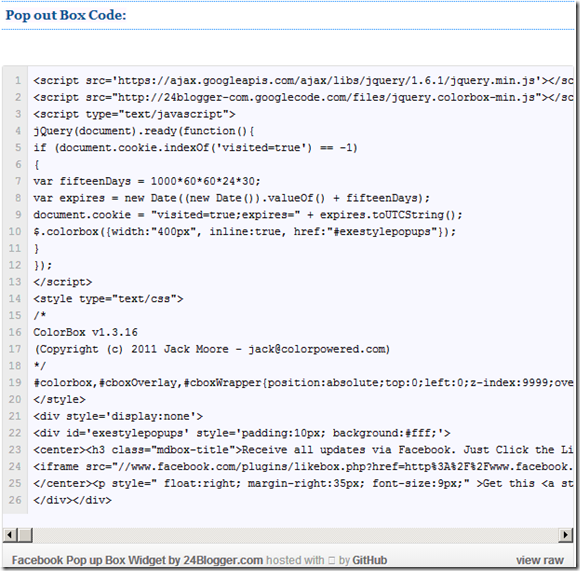Click line number 5 in the gutter

pos(18,148)
